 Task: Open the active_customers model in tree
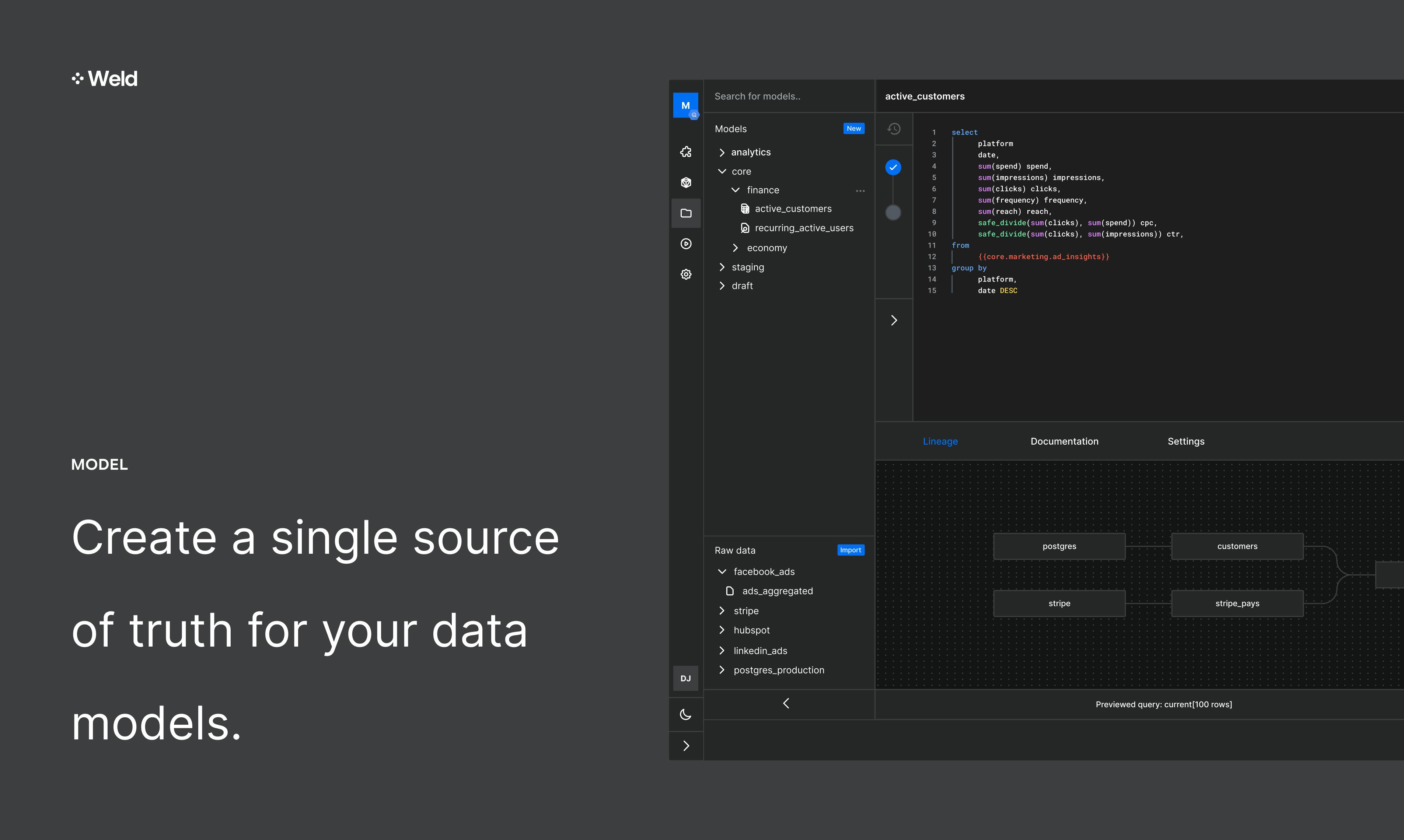click(x=793, y=208)
